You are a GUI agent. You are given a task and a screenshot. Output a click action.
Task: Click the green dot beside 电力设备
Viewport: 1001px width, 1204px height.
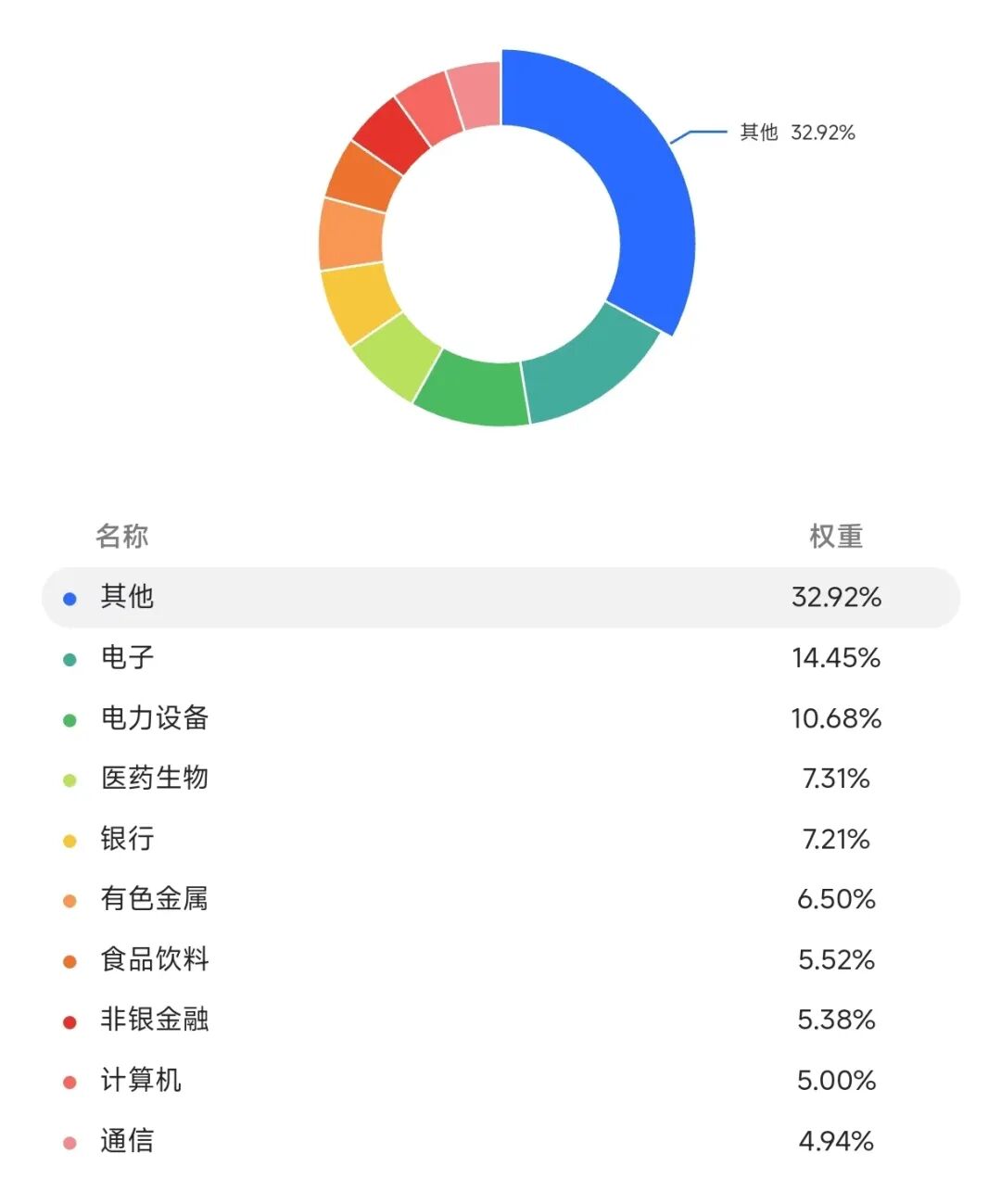pos(70,720)
